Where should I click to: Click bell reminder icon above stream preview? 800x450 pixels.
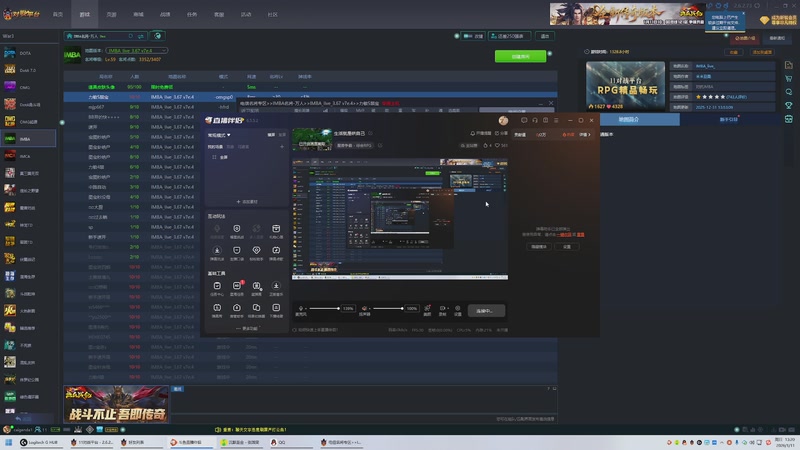pyautogui.click(x=472, y=134)
